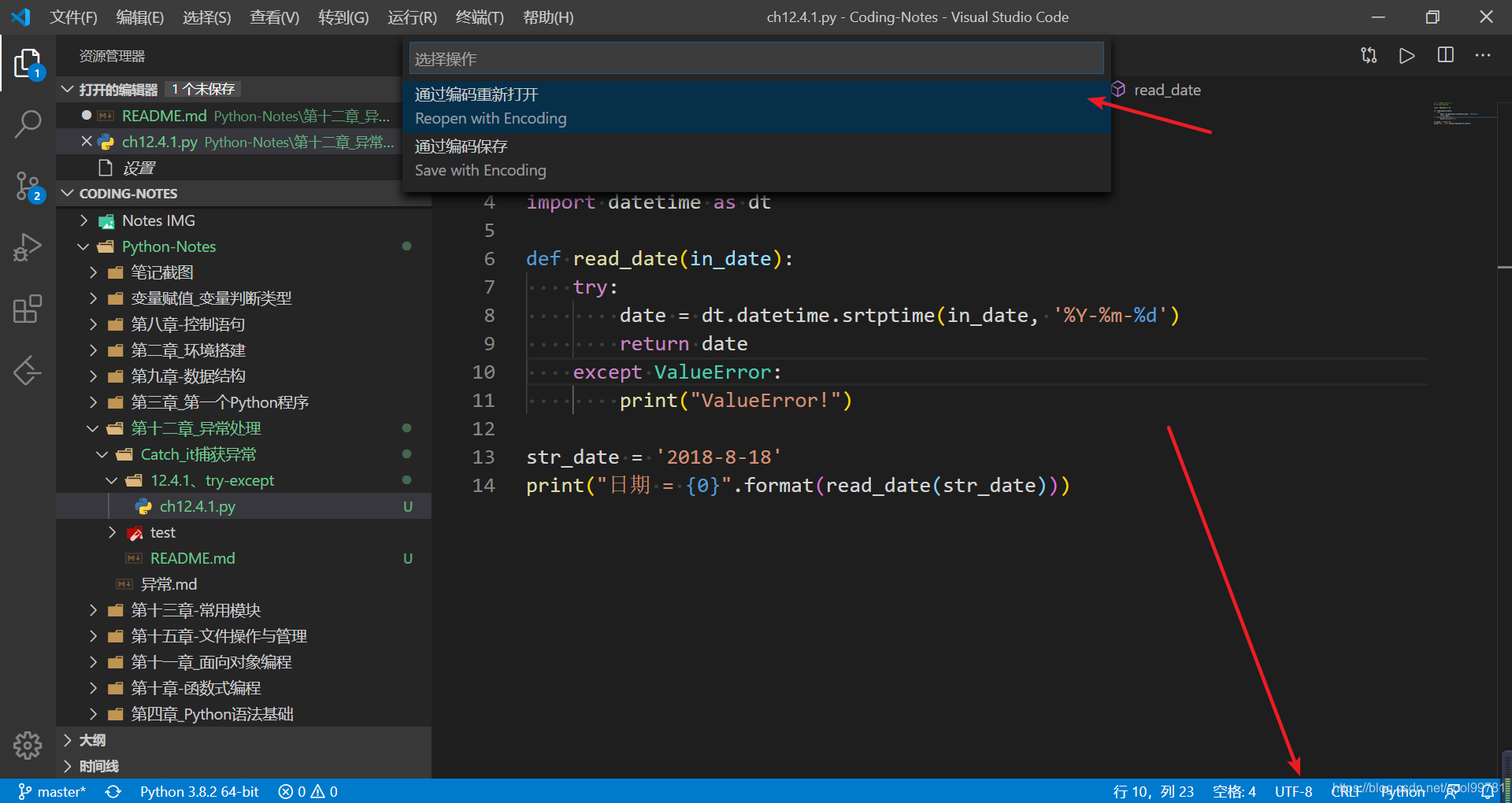
Task: Open the editor More Actions ellipsis
Action: point(1483,55)
